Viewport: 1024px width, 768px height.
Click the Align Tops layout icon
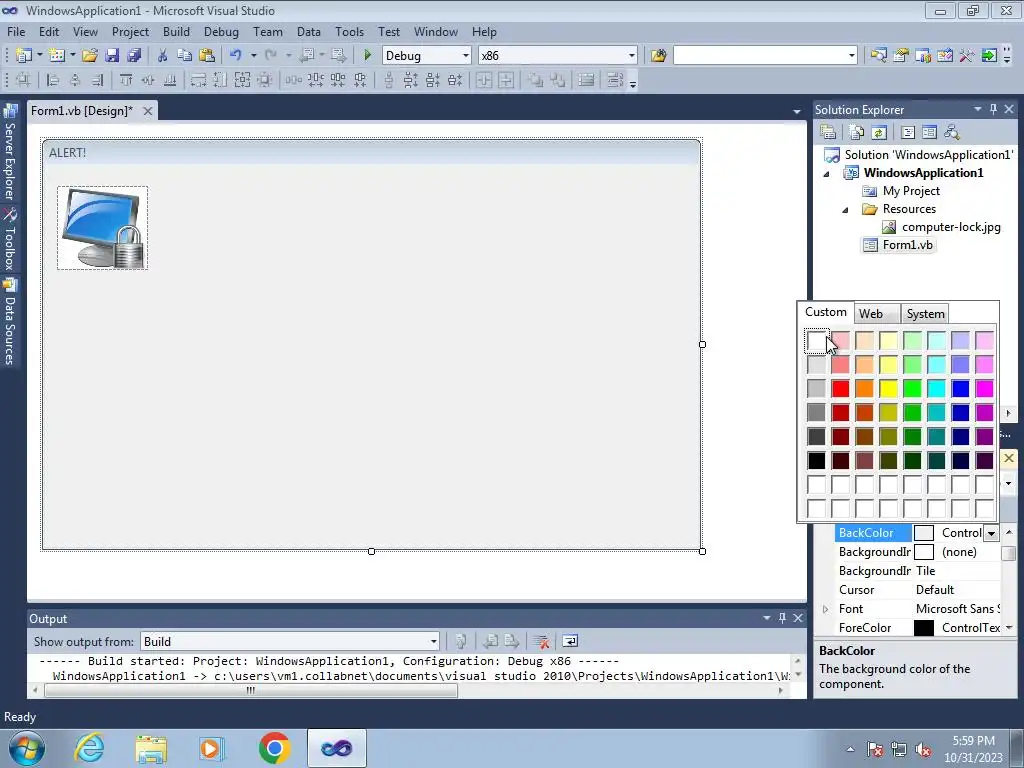coord(125,80)
